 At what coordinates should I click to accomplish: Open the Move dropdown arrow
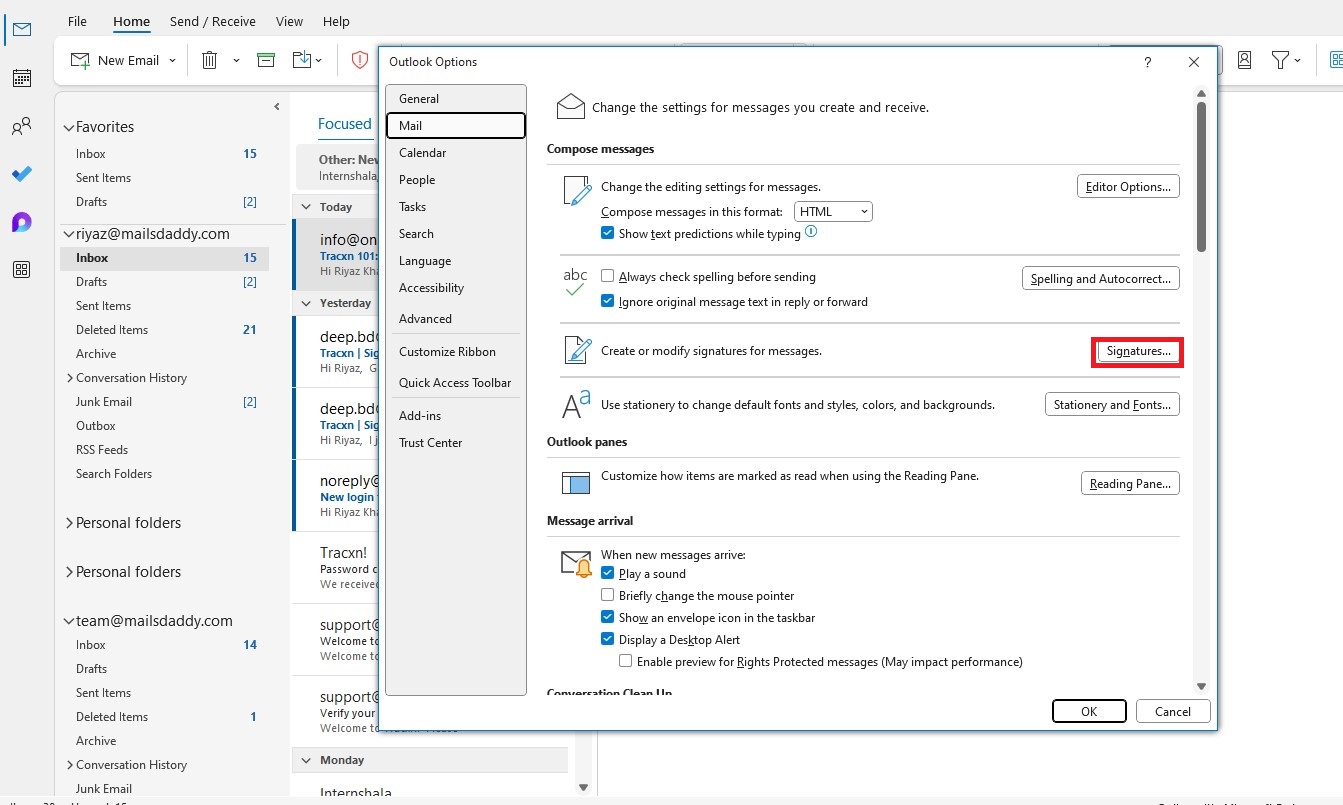[319, 61]
